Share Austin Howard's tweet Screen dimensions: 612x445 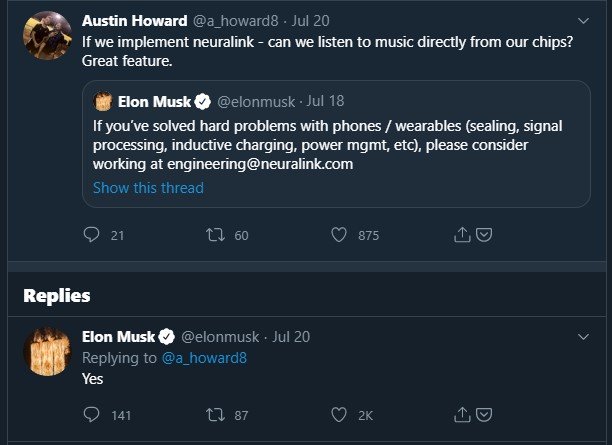point(463,235)
